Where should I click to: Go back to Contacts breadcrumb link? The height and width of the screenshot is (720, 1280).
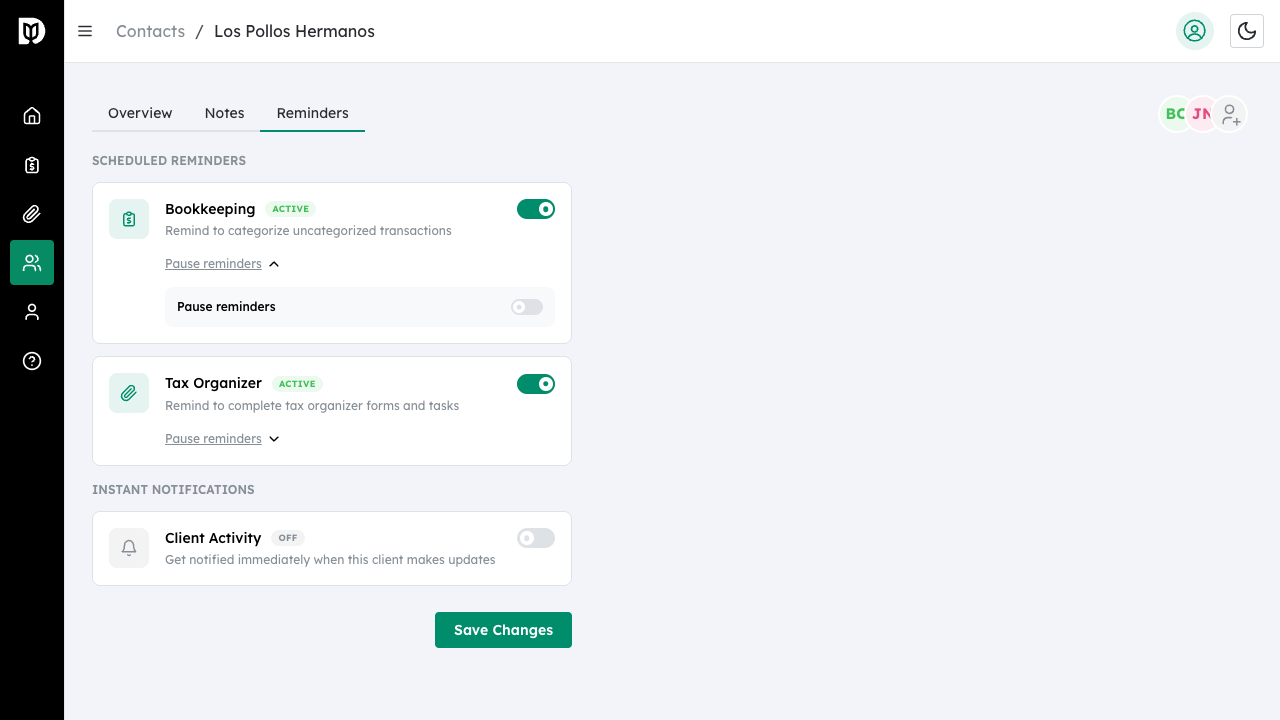click(150, 31)
